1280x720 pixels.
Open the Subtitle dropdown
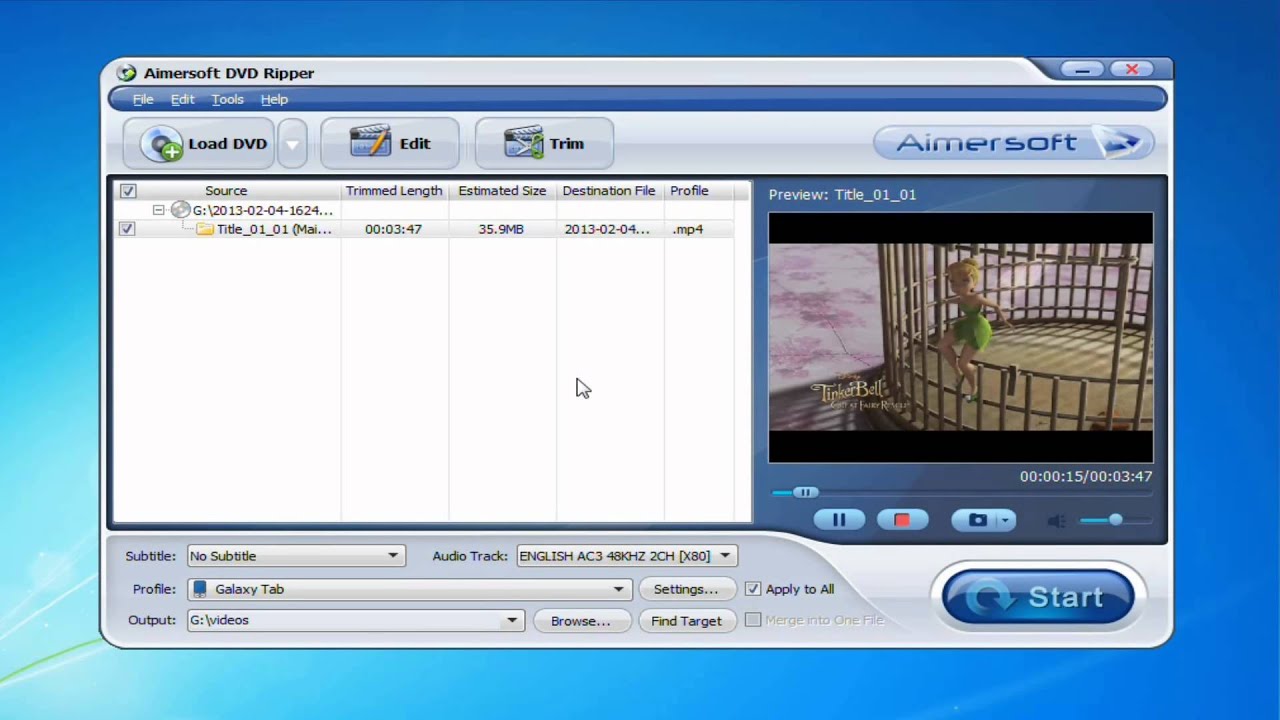295,556
